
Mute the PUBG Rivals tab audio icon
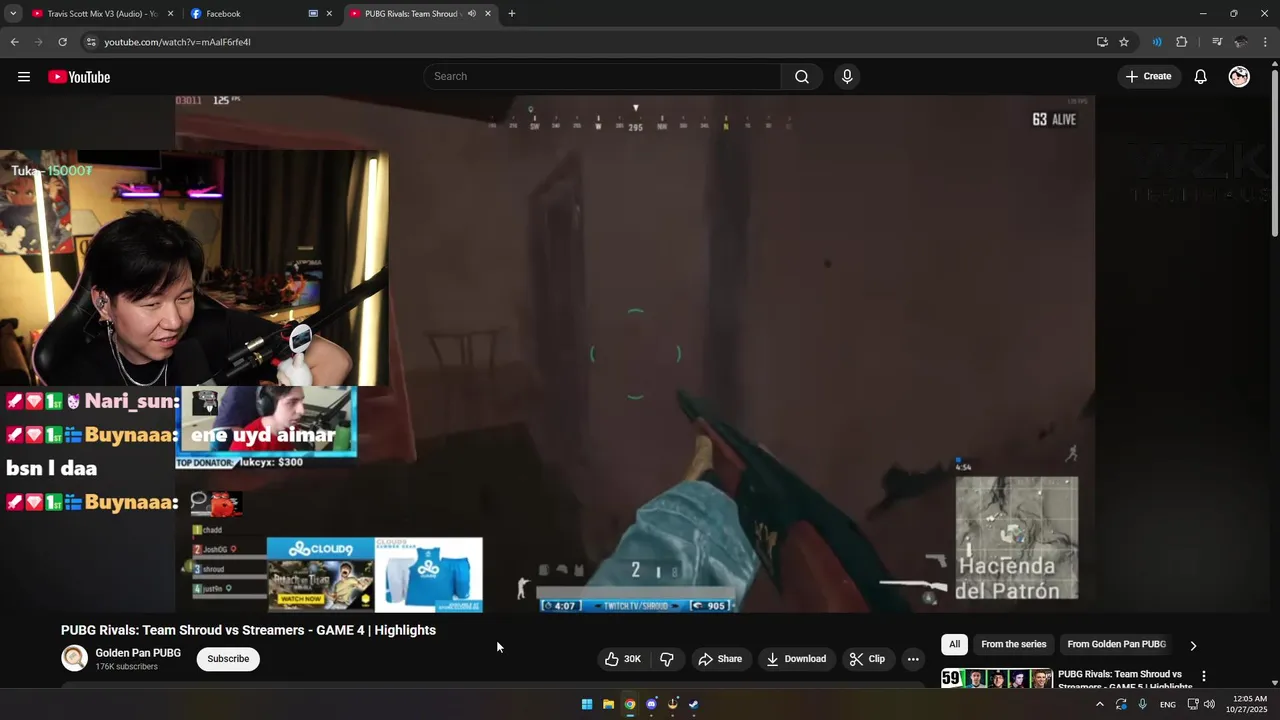pos(471,14)
